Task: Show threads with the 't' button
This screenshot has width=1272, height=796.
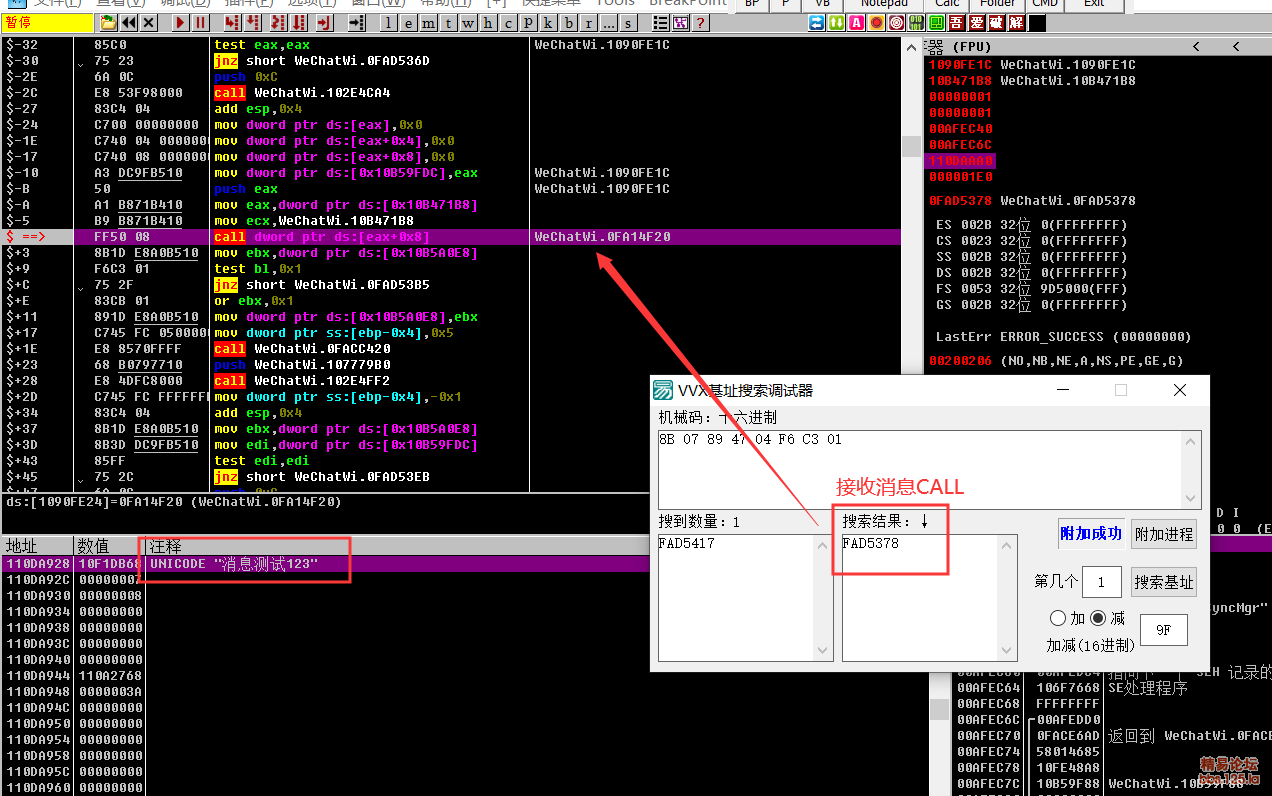Action: pyautogui.click(x=449, y=22)
